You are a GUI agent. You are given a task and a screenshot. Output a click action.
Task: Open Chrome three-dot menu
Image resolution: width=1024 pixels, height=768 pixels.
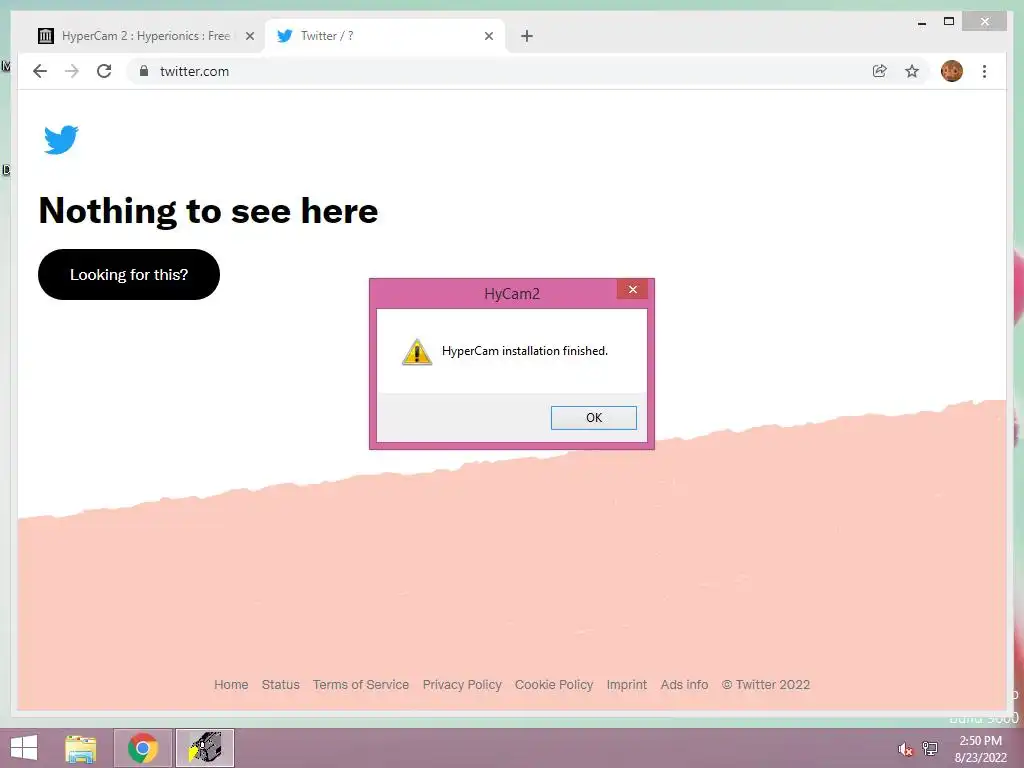(x=984, y=71)
